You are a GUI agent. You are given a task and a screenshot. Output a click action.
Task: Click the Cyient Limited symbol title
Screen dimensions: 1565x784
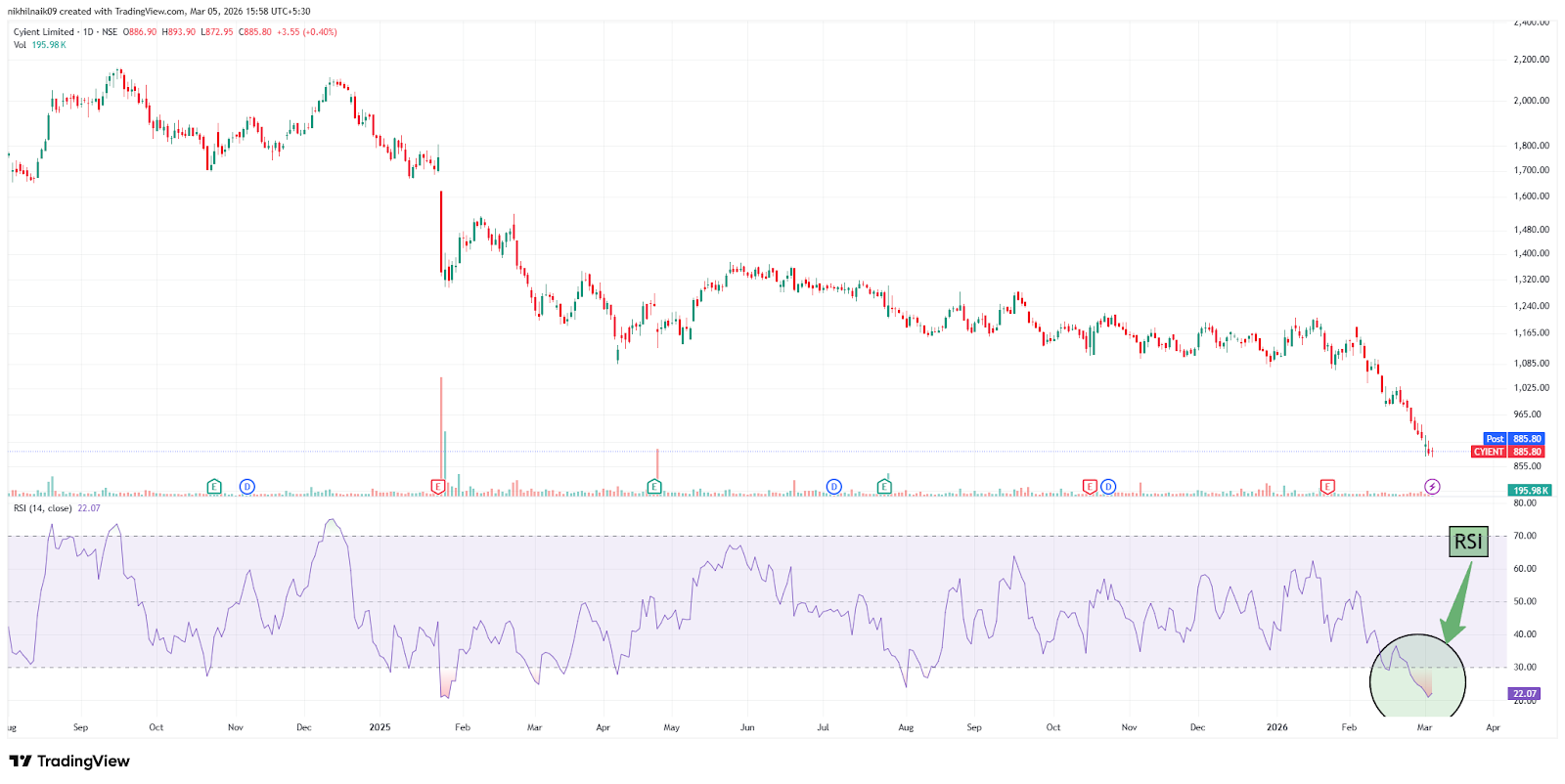[44, 32]
